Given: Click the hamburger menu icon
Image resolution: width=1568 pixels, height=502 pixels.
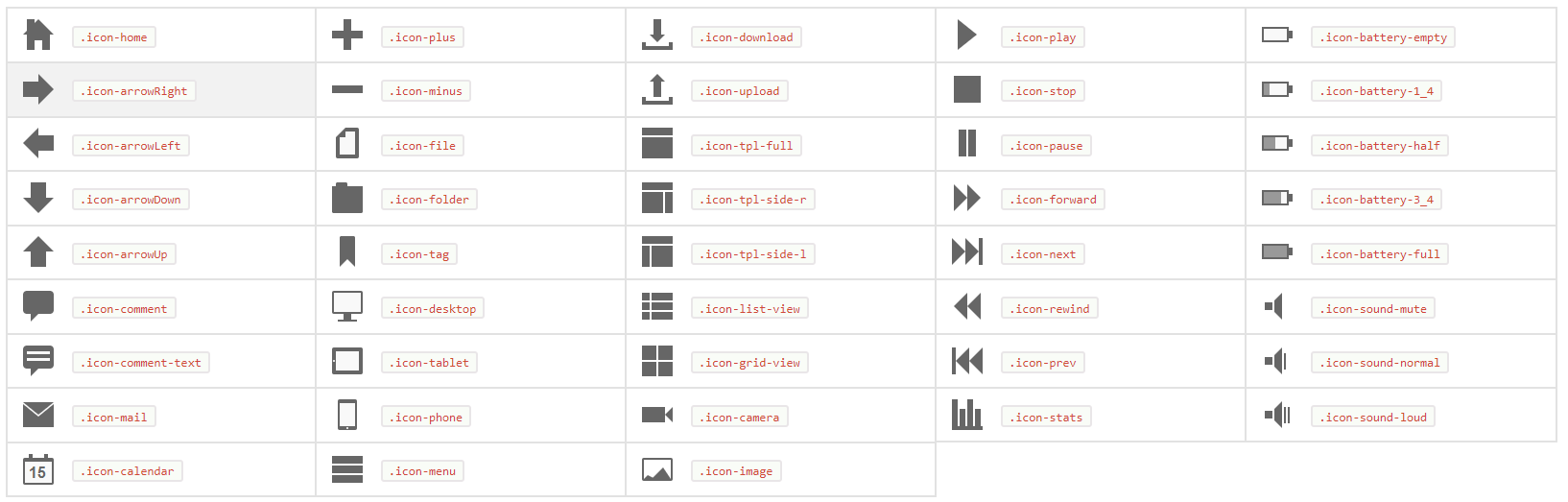Looking at the screenshot, I should pyautogui.click(x=347, y=469).
